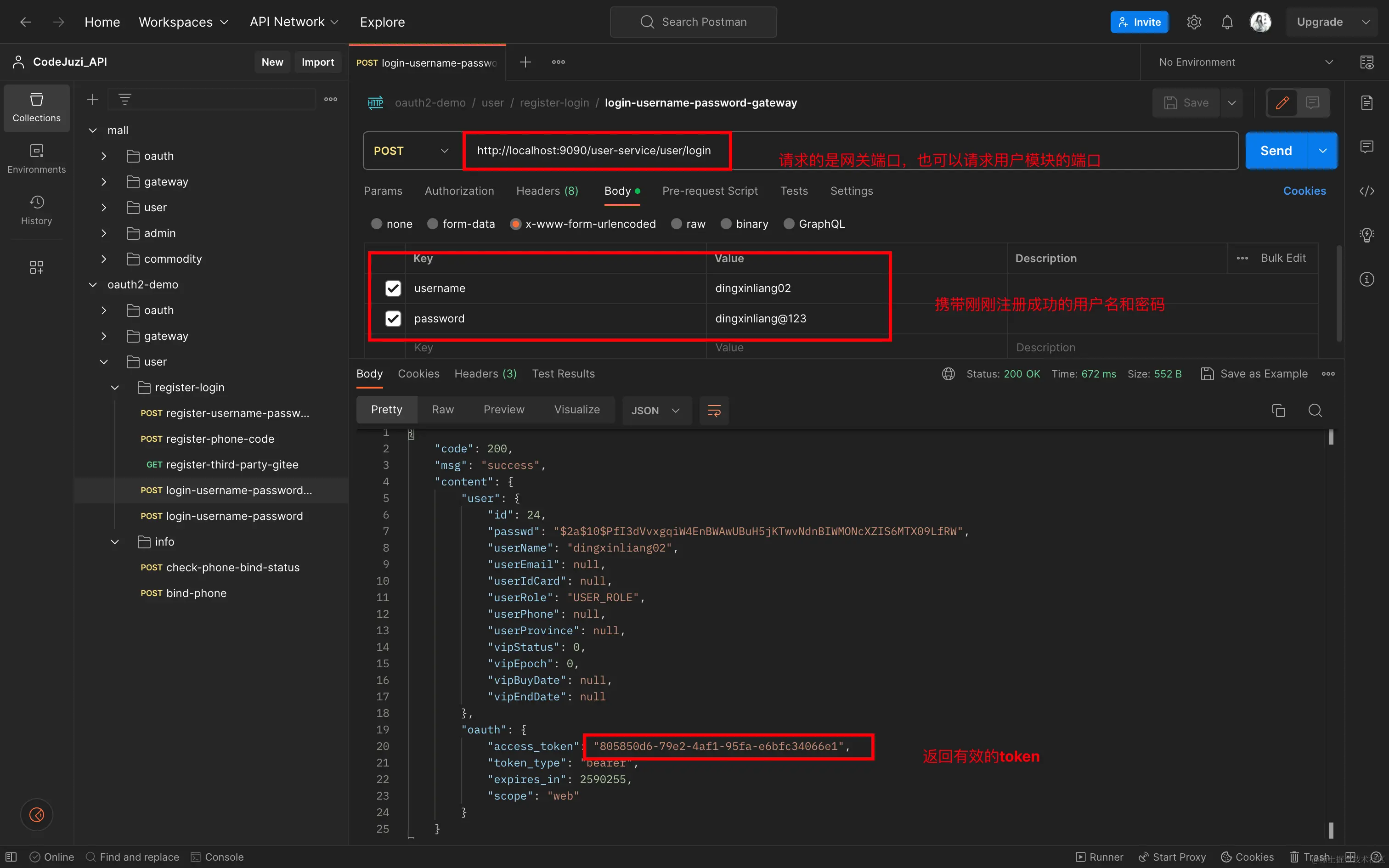Select the raw body type radio
This screenshot has height=868, width=1389.
[678, 224]
